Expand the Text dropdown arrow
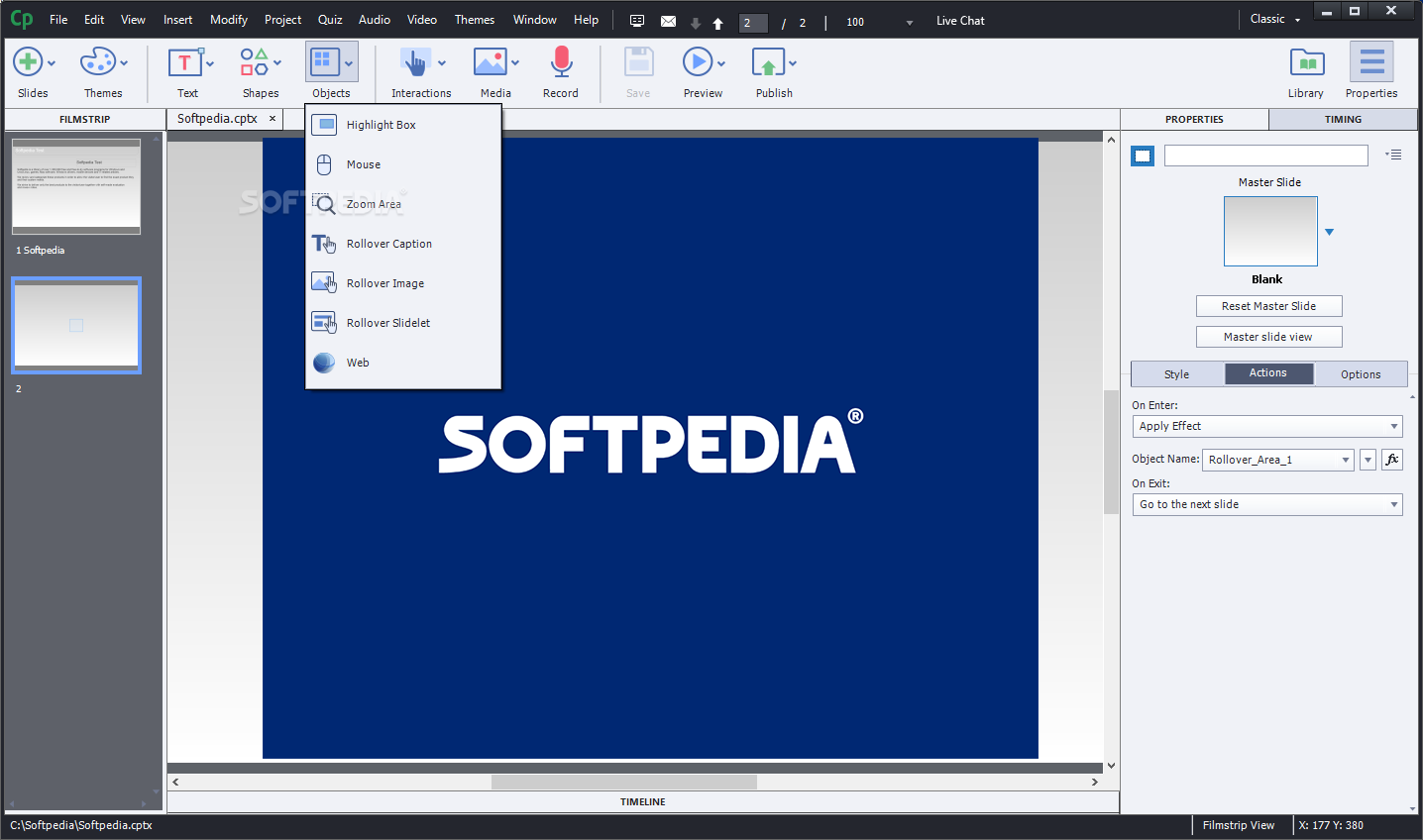Image resolution: width=1423 pixels, height=840 pixels. tap(210, 63)
